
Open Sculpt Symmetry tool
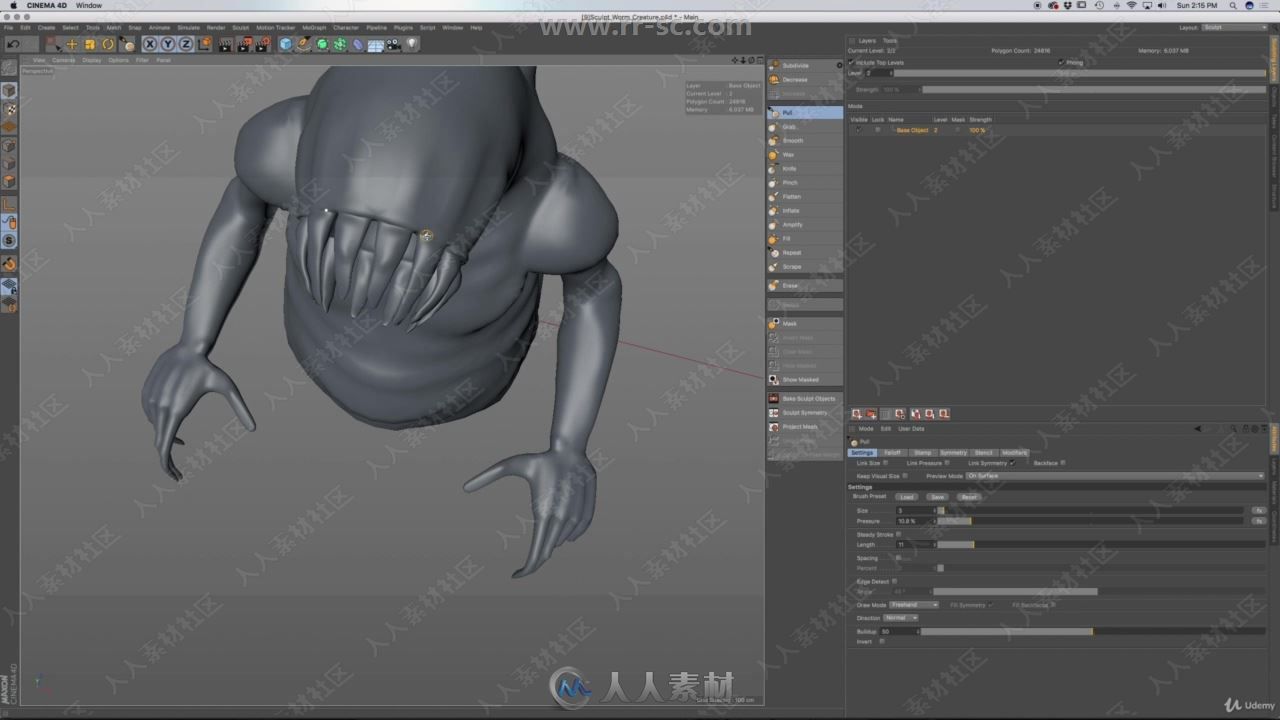[x=805, y=413]
